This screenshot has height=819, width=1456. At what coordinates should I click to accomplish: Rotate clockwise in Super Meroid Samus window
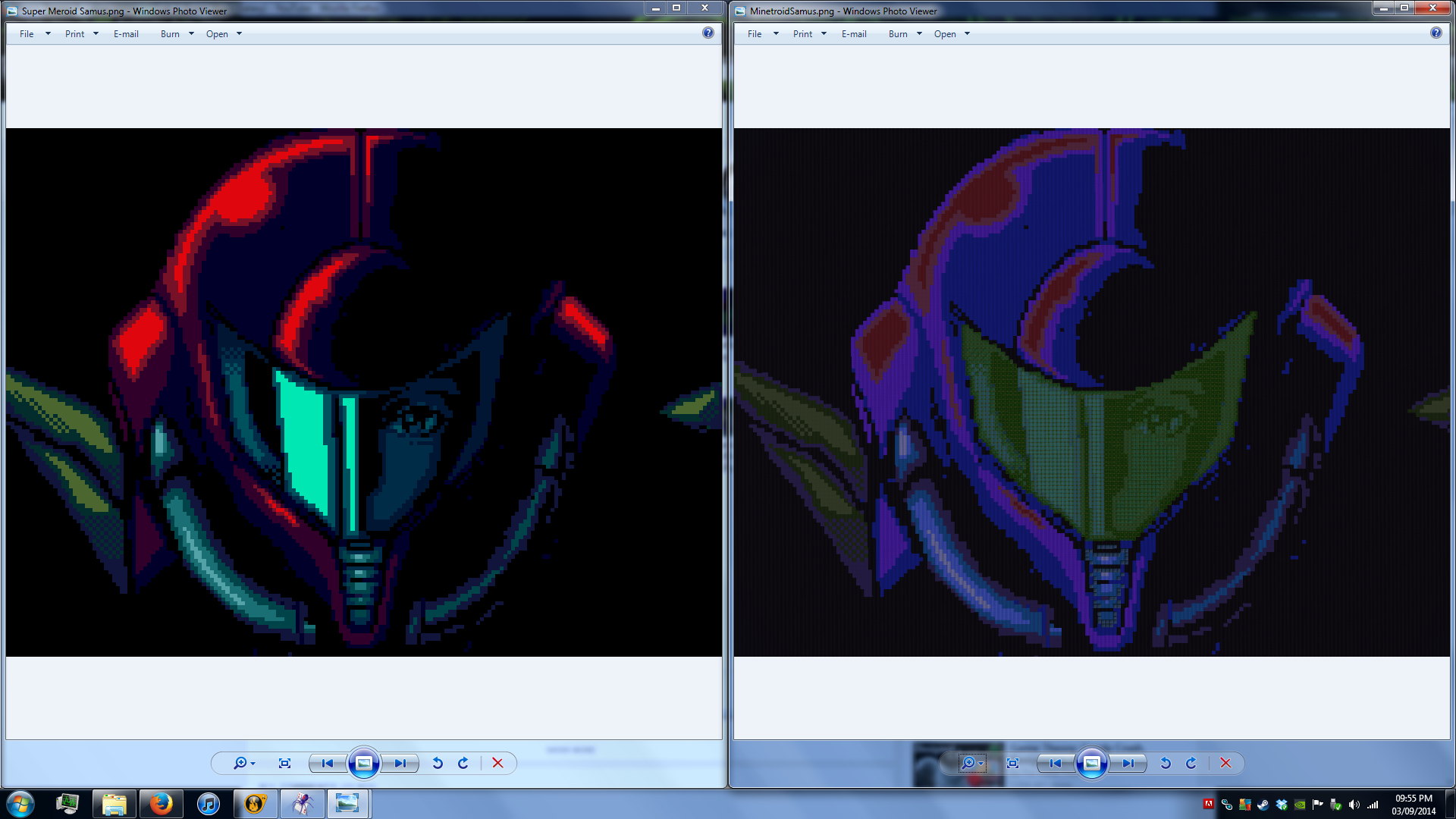pos(463,763)
